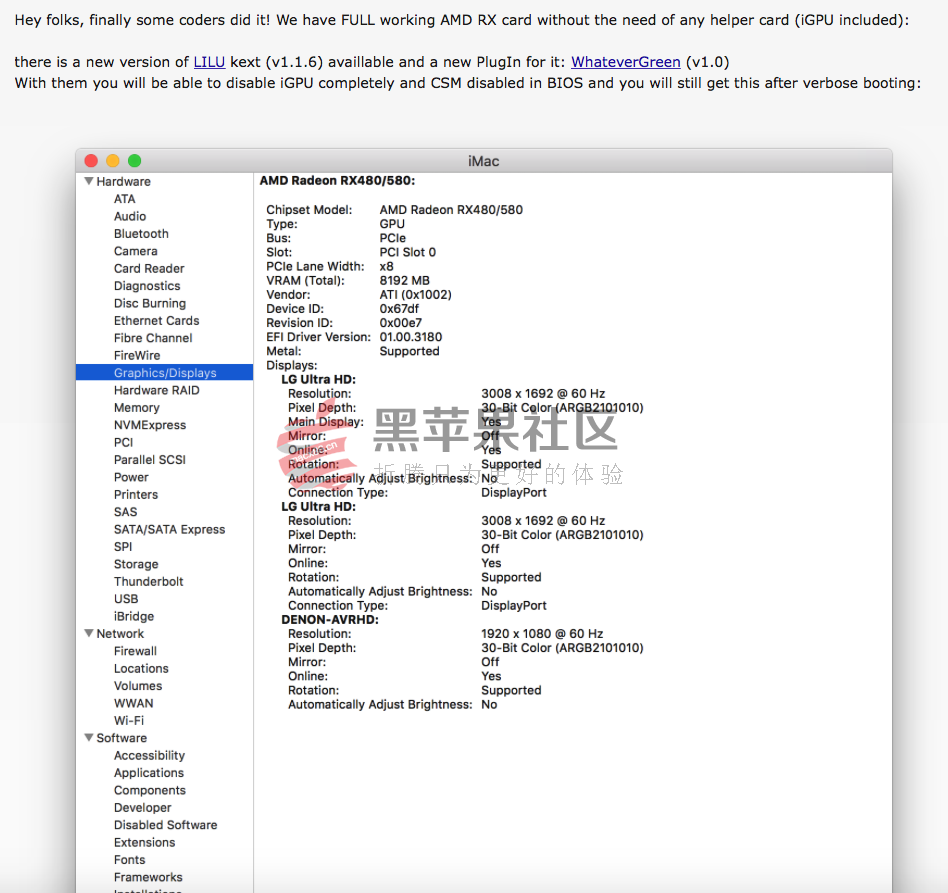Show Developer software information
Screen dimensions: 948x893
click(143, 808)
